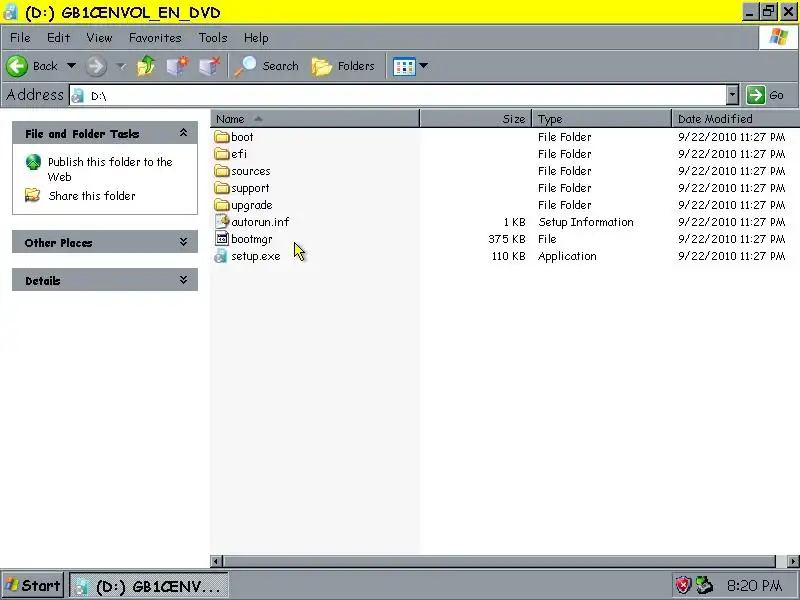Click the red security shield tray icon
Screen dimensions: 800x600
click(x=683, y=585)
